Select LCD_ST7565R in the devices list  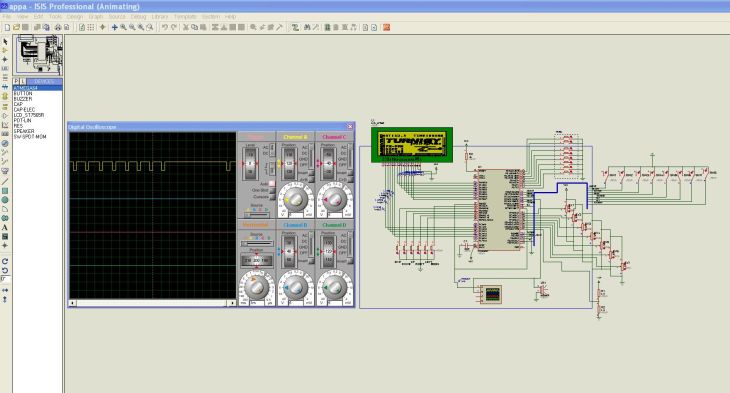[29, 115]
